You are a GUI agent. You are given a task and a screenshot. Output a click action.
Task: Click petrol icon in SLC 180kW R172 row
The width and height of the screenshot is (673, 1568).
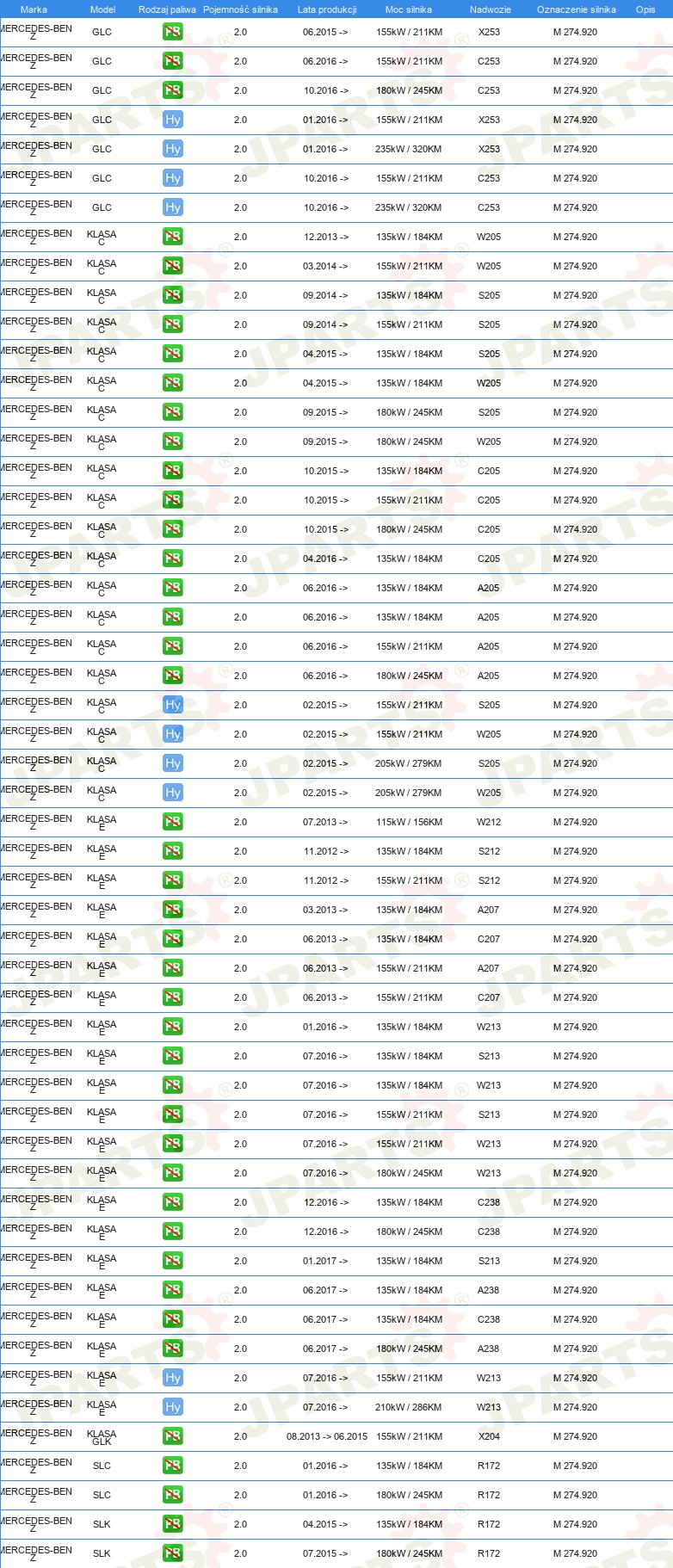coord(172,1495)
